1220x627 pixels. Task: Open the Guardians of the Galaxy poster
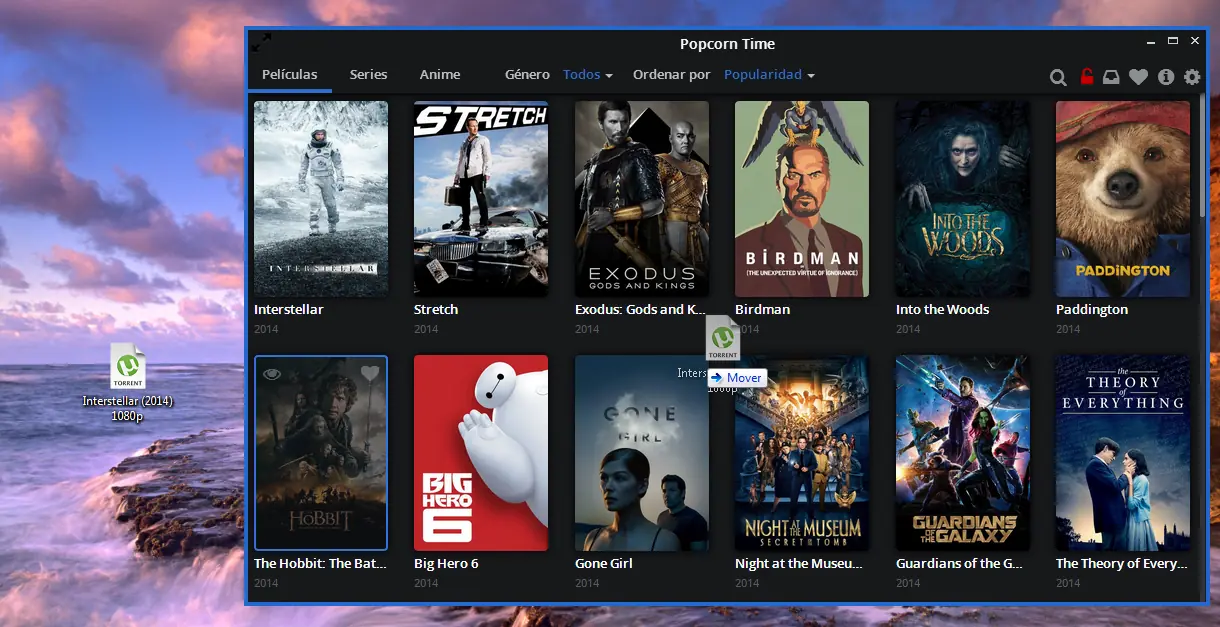click(x=963, y=452)
